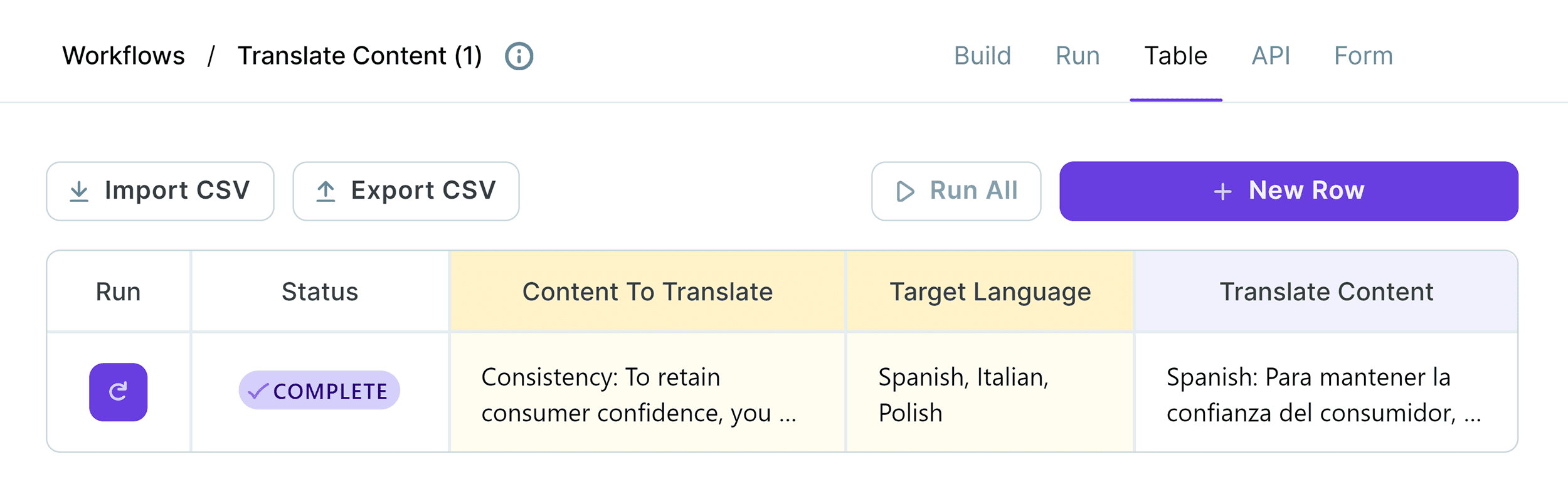The image size is (1568, 504).
Task: Select the Form tab
Action: pyautogui.click(x=1363, y=55)
